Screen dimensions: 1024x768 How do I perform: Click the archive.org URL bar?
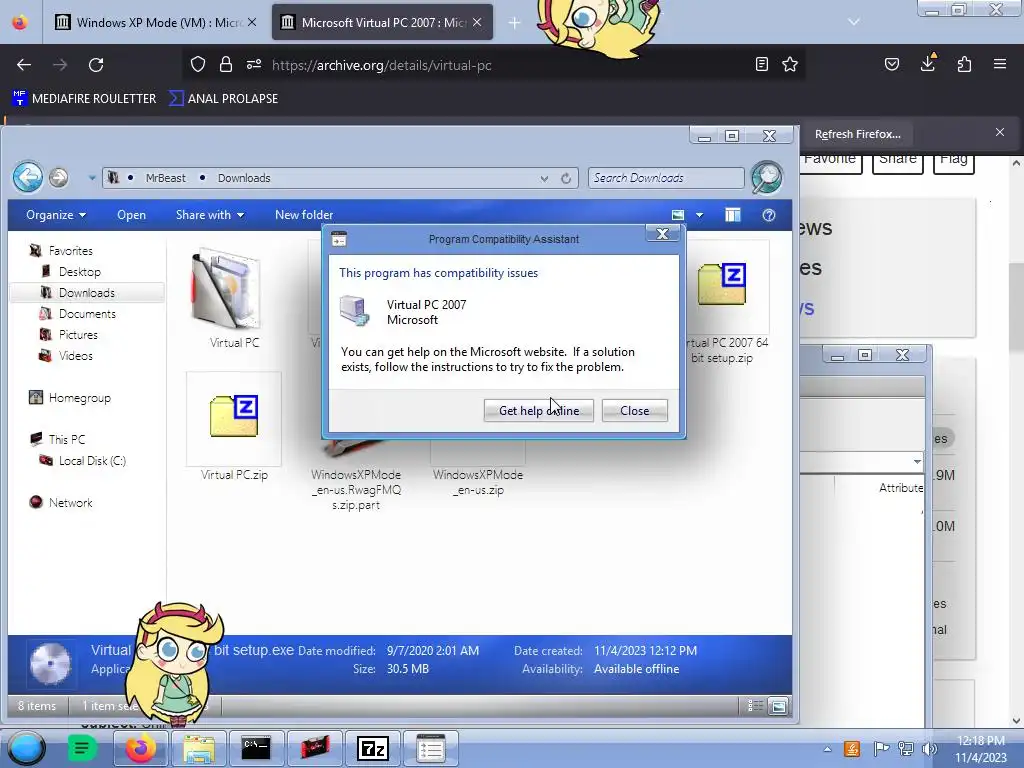[x=496, y=65]
